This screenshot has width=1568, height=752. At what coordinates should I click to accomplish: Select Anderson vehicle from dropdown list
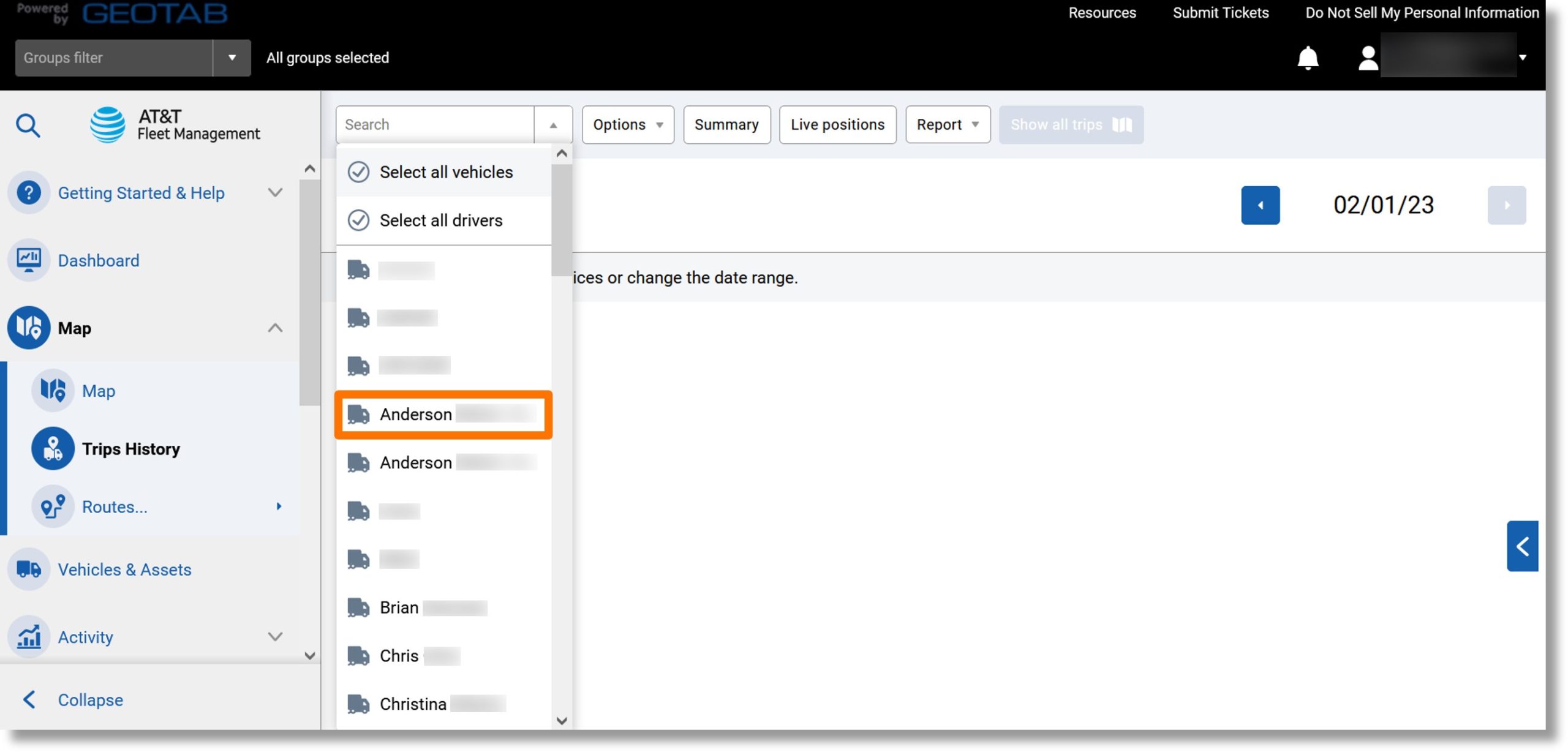pyautogui.click(x=444, y=414)
